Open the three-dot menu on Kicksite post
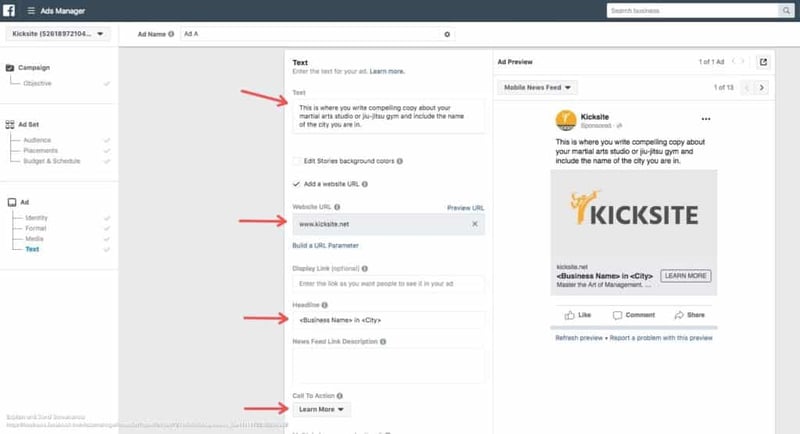 coord(706,119)
